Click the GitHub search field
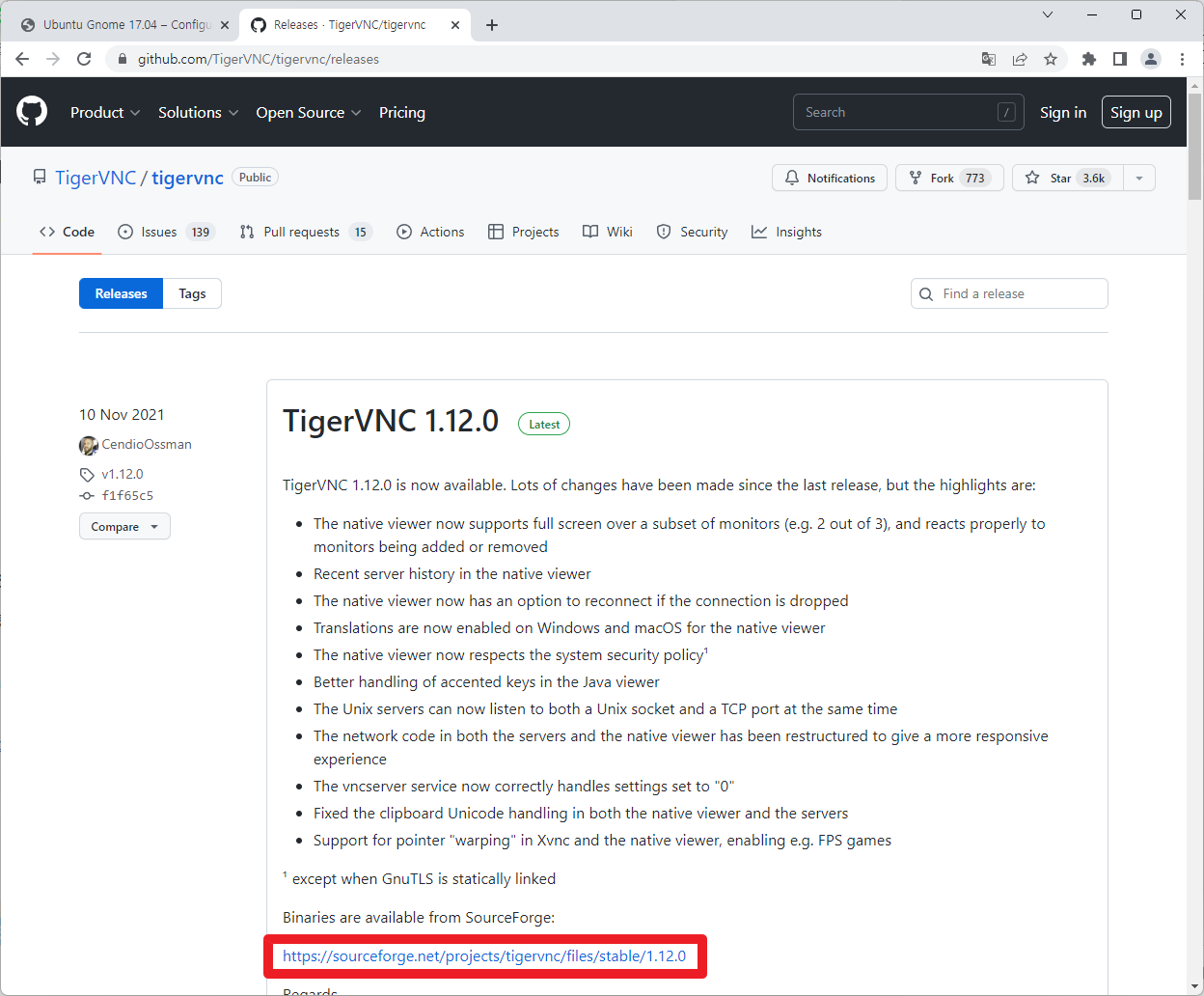This screenshot has width=1204, height=996. pyautogui.click(x=909, y=112)
